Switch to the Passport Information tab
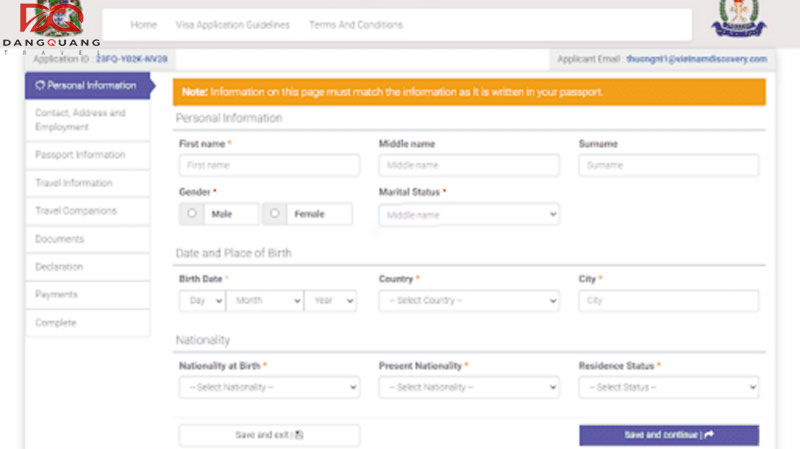Viewport: 800px width, 449px height. [80, 155]
